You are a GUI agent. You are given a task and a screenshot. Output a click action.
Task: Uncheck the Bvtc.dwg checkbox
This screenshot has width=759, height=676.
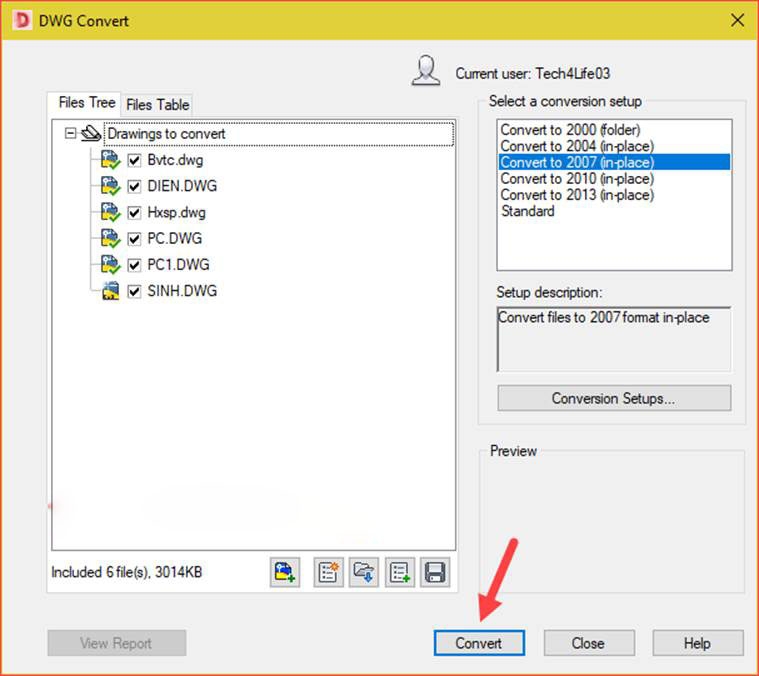134,160
